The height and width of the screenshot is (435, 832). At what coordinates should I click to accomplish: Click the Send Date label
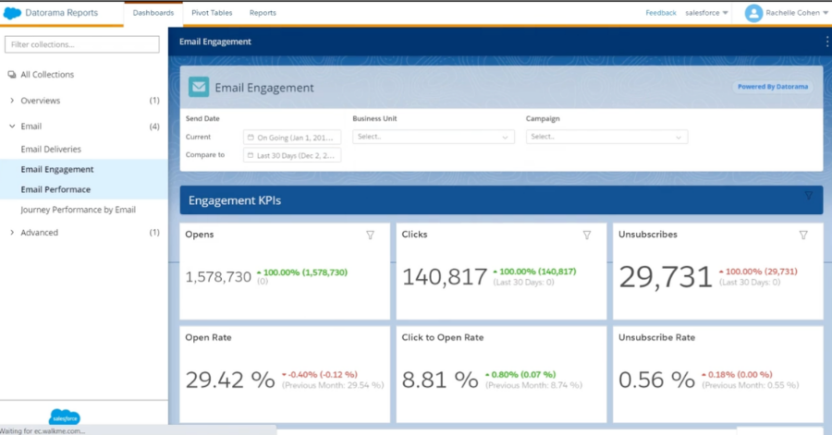pyautogui.click(x=203, y=118)
